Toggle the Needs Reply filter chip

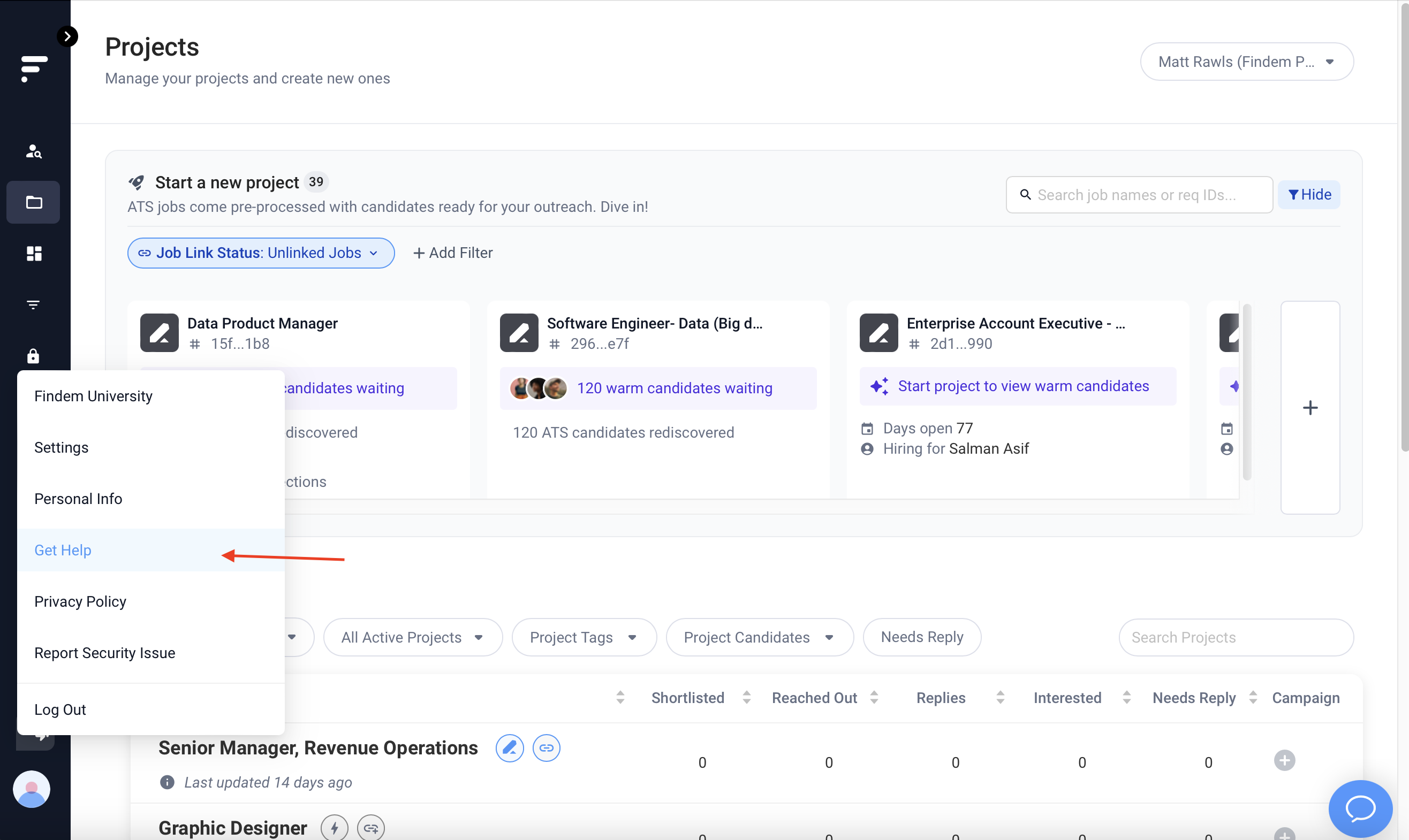(x=922, y=637)
